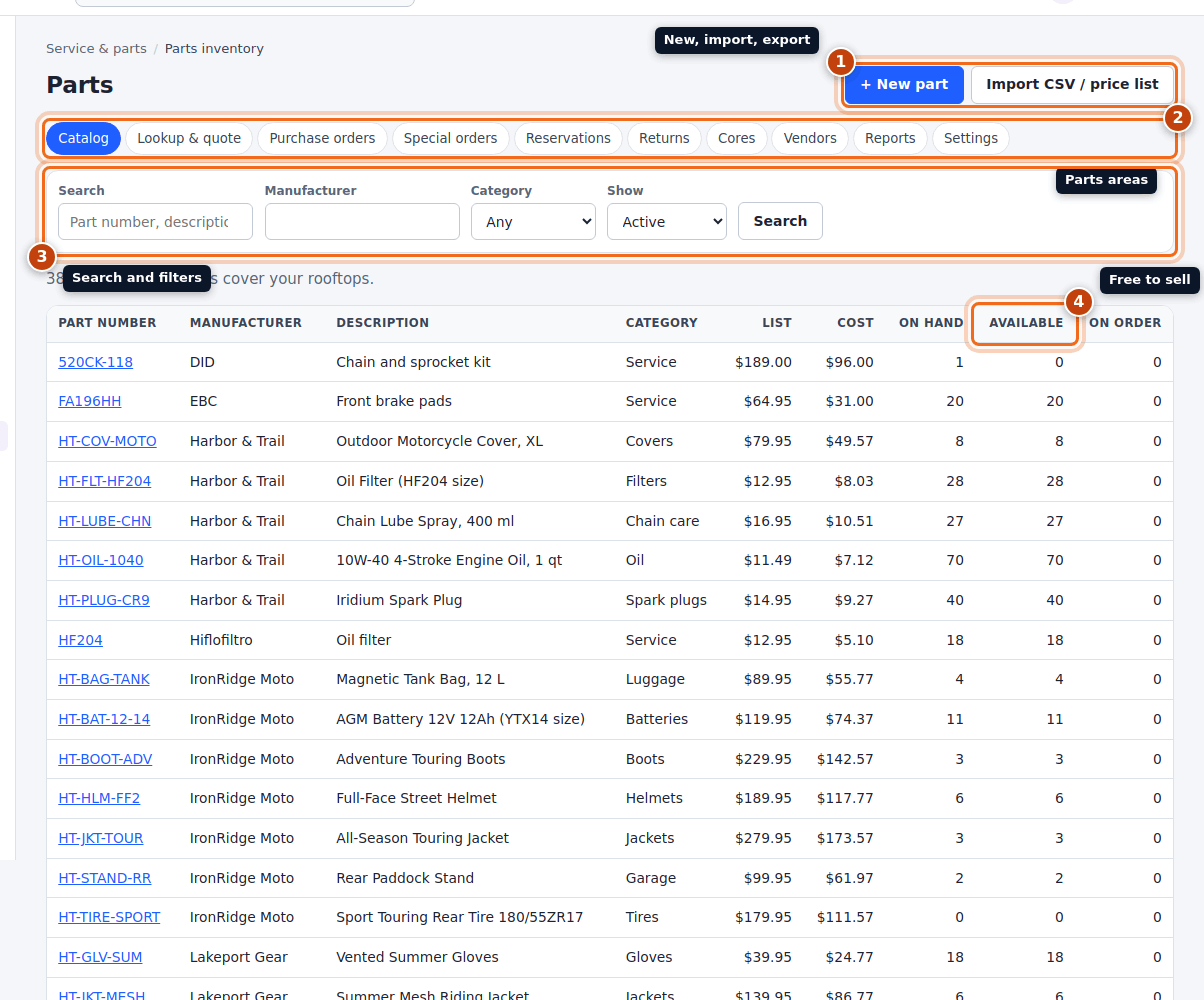Switch to Lookup & quote tab
Screen dimensions: 1204x1000
click(x=189, y=138)
